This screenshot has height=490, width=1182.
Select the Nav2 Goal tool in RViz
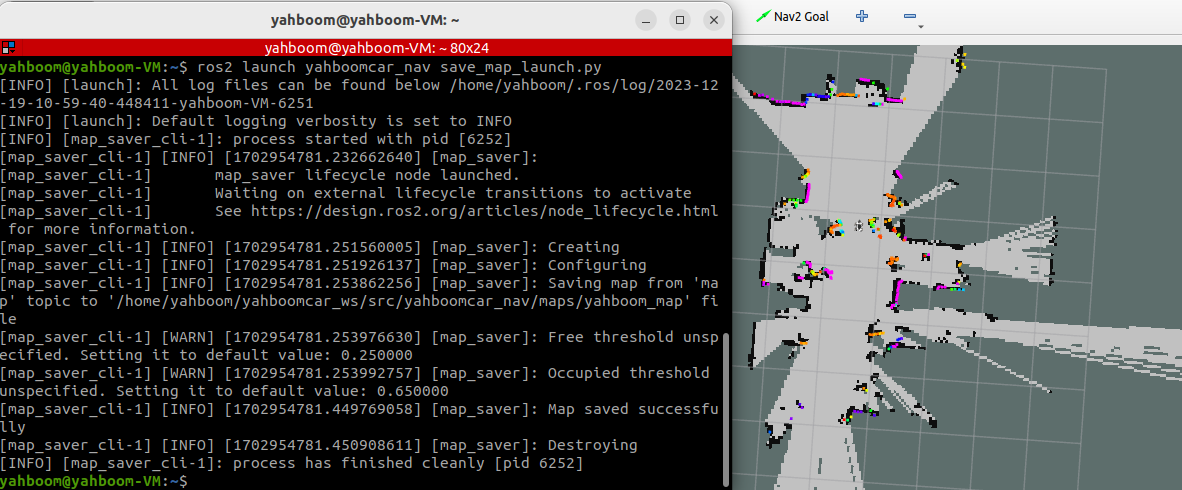(x=792, y=16)
